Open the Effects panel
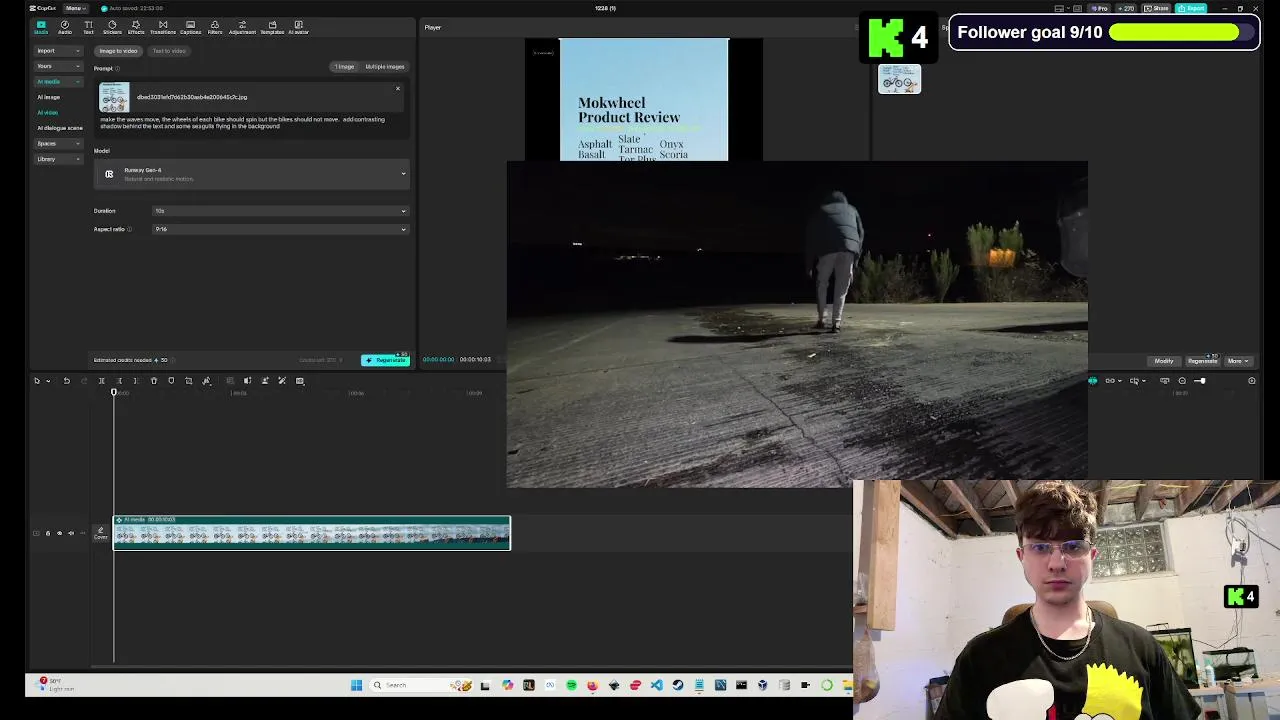The height and width of the screenshot is (720, 1280). (136, 27)
